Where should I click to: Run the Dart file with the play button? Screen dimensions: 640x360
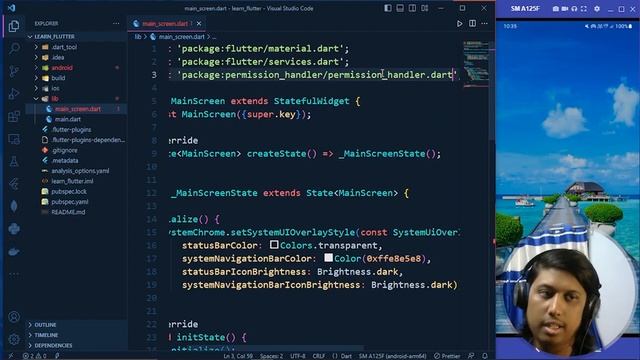tap(460, 24)
